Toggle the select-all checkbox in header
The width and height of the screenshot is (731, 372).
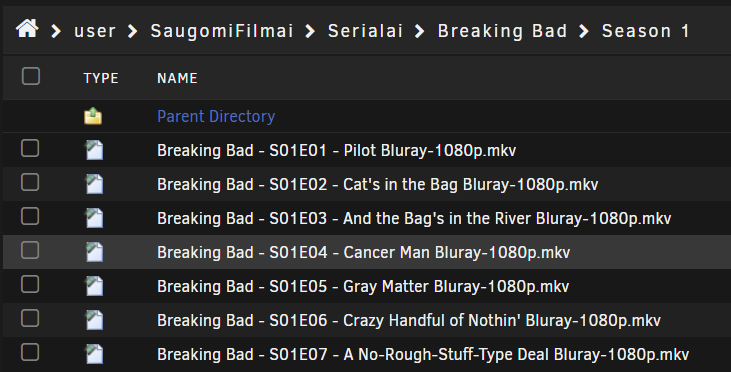(x=31, y=76)
